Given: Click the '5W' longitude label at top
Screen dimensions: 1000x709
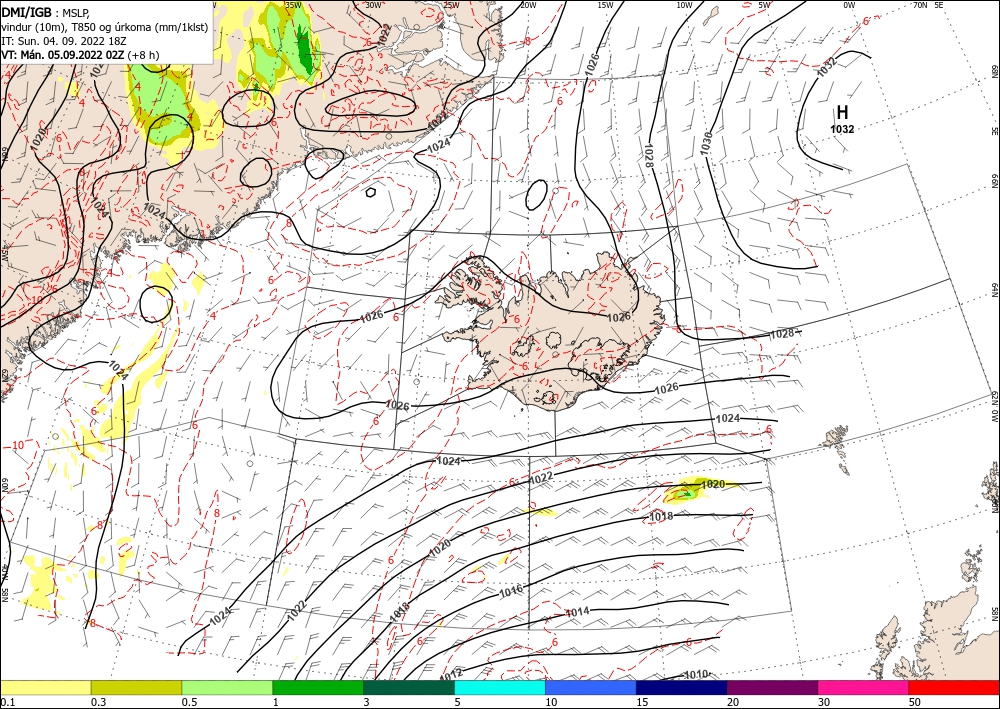Looking at the screenshot, I should pyautogui.click(x=764, y=4).
